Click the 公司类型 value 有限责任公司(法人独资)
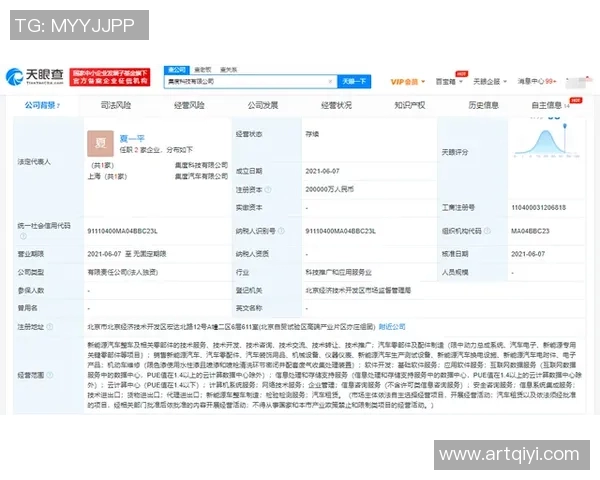The image size is (600, 480). [x=122, y=272]
